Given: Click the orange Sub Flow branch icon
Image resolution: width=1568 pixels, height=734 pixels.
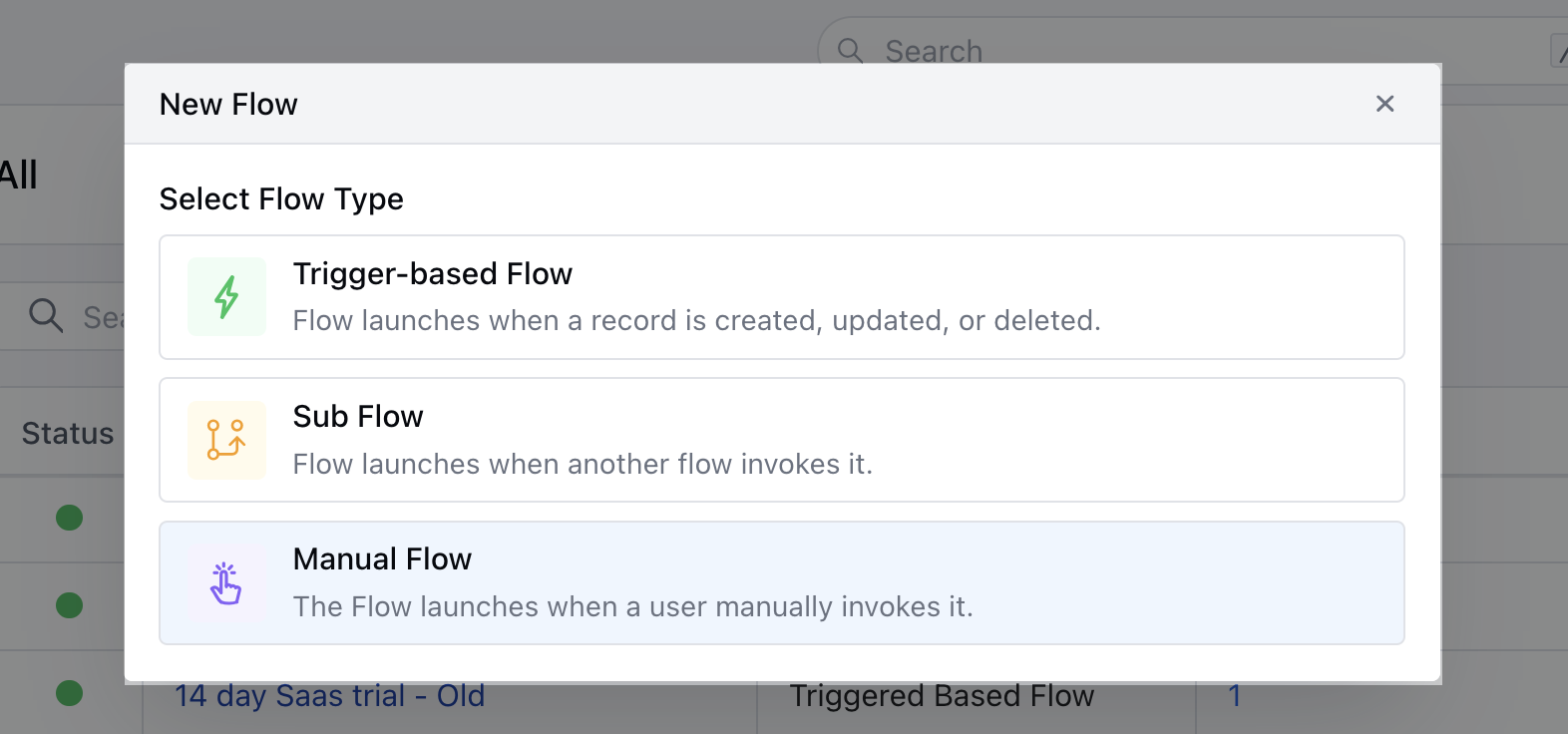Looking at the screenshot, I should pos(226,440).
